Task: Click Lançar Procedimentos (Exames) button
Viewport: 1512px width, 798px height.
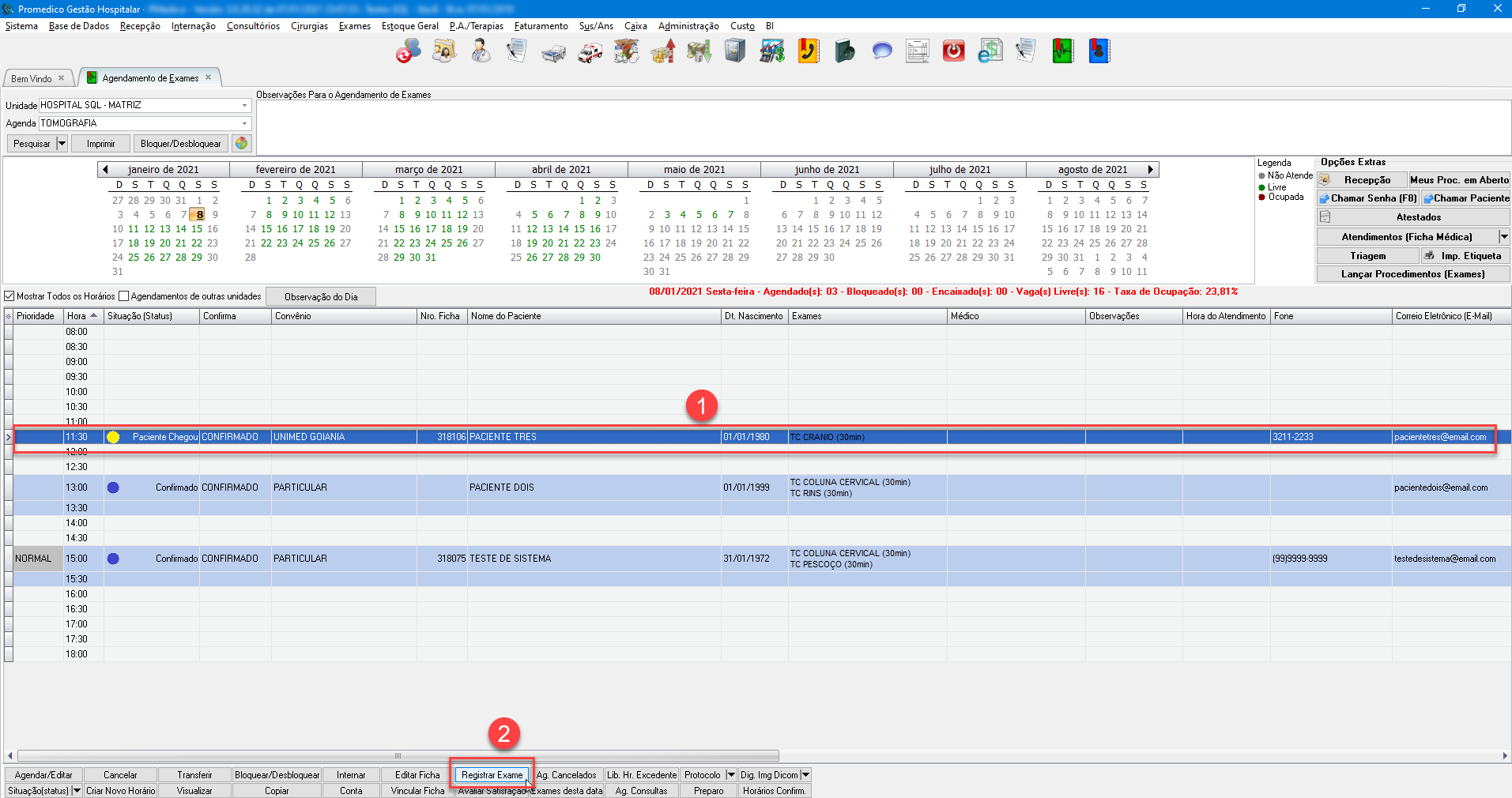Action: tap(1412, 274)
